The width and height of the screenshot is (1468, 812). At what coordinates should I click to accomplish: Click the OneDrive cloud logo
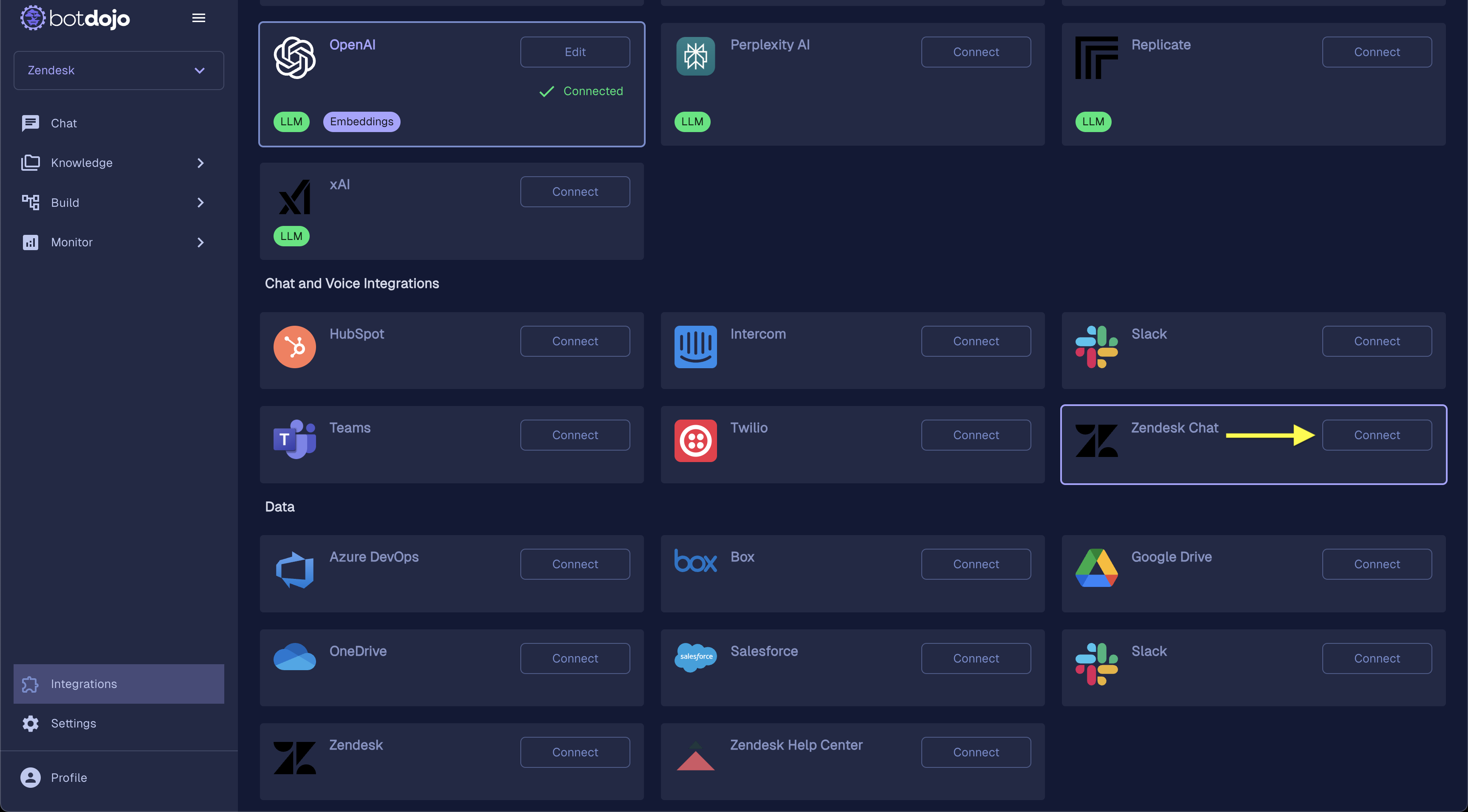295,657
